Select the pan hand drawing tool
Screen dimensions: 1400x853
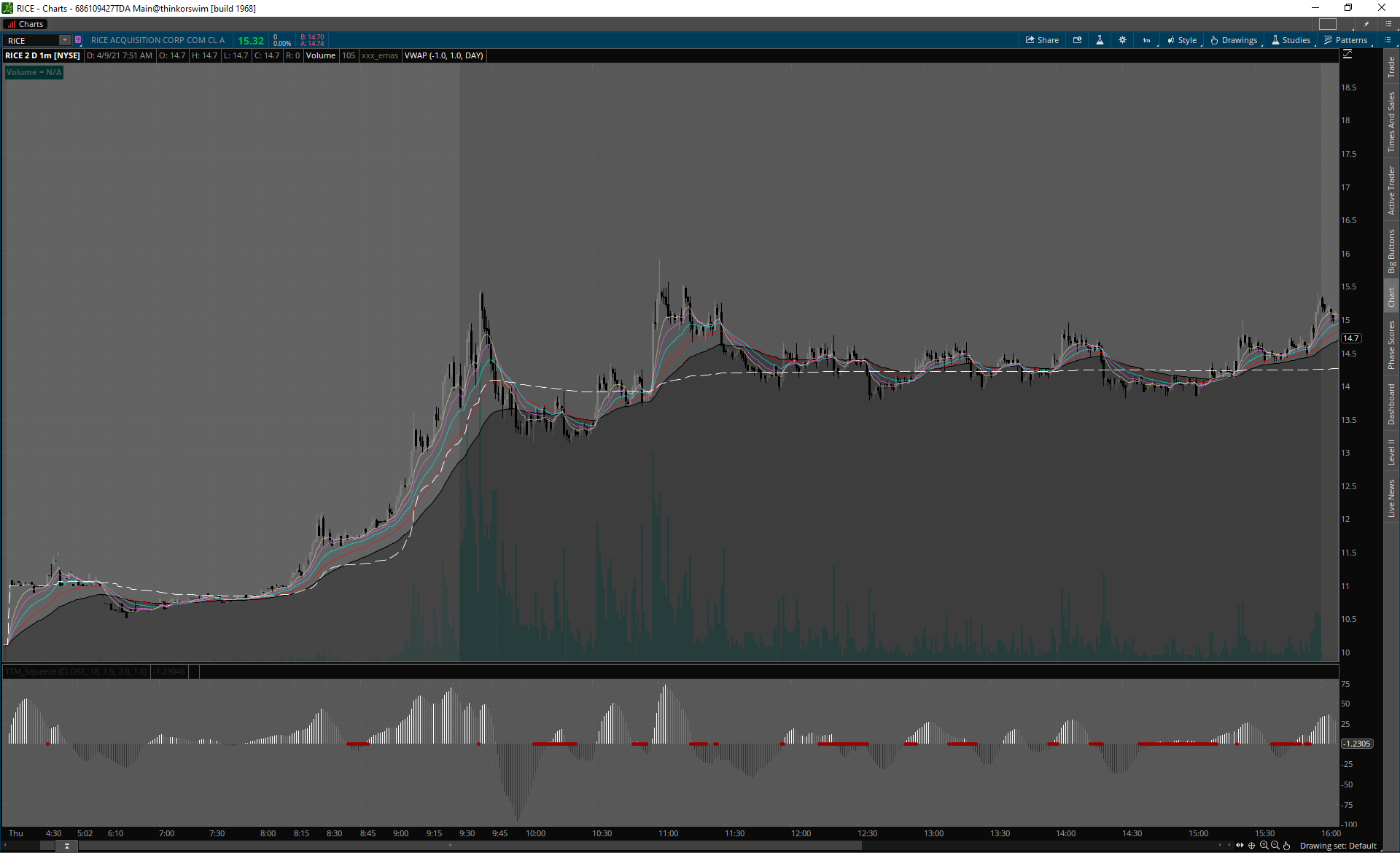pyautogui.click(x=1287, y=846)
